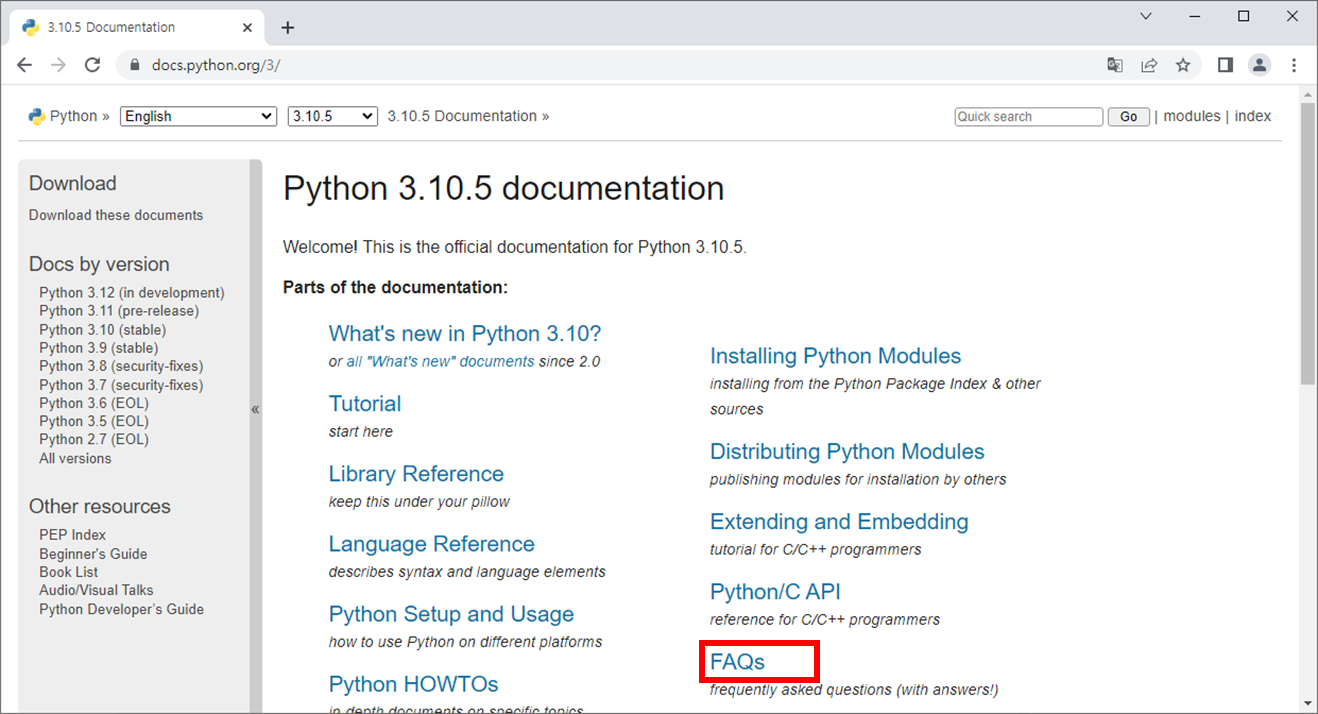The image size is (1318, 714).
Task: Click the Go search button
Action: (x=1128, y=117)
